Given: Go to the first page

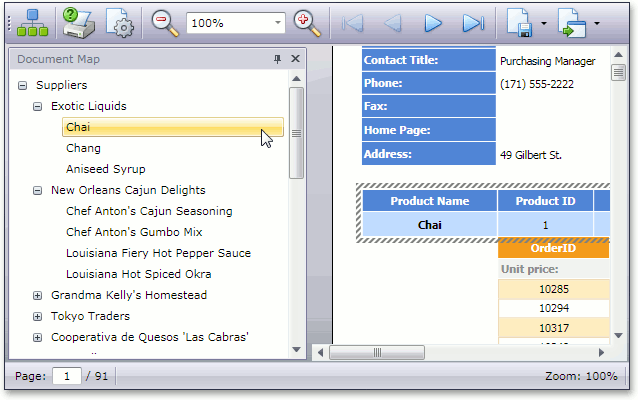Looking at the screenshot, I should (353, 22).
